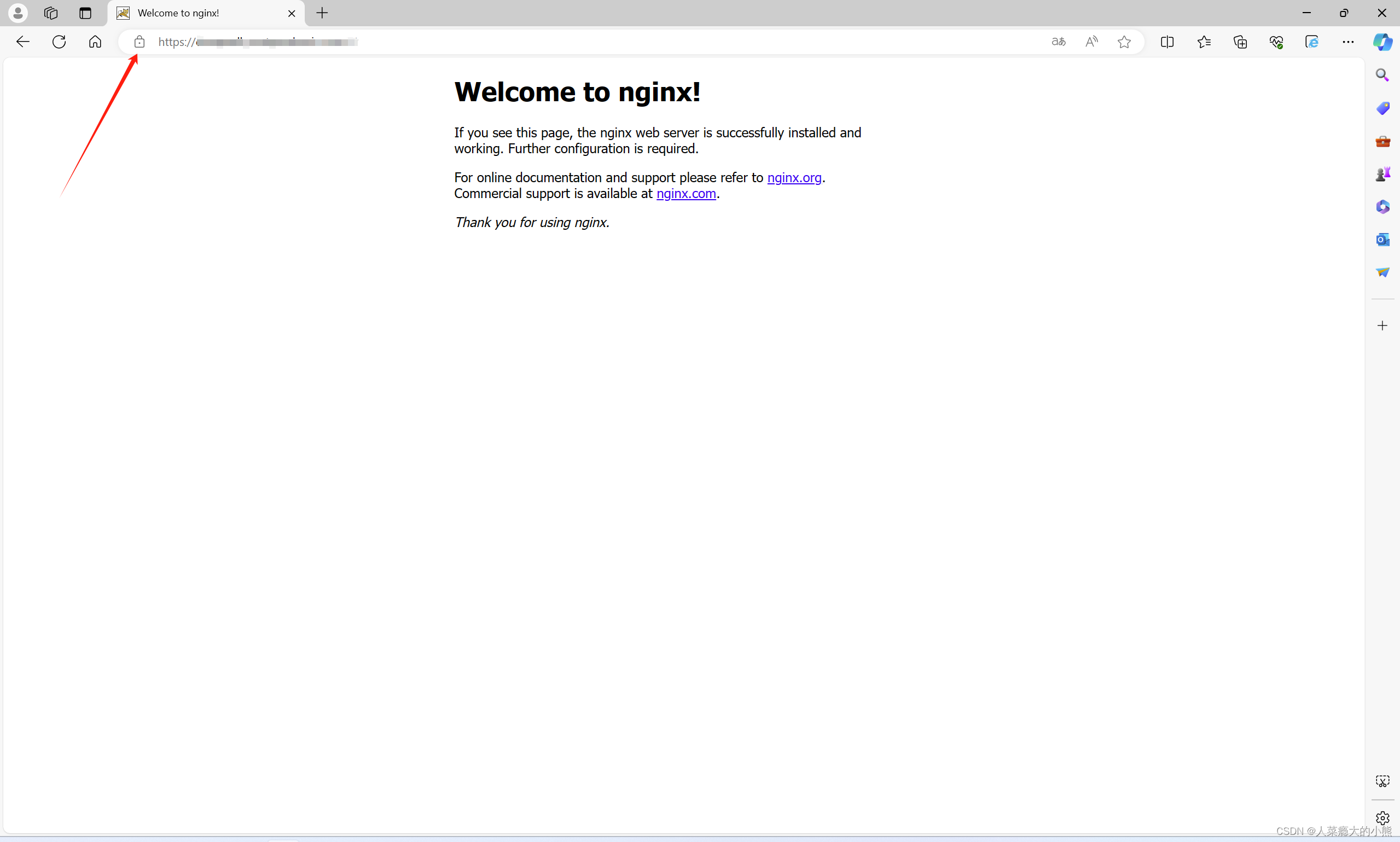Start Read aloud from address bar
The image size is (1400, 842).
pos(1091,42)
